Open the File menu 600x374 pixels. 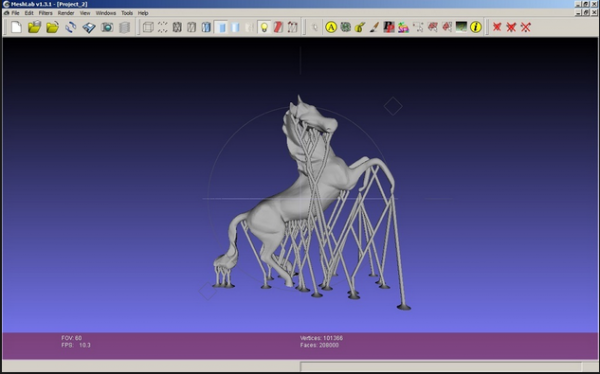click(x=15, y=13)
